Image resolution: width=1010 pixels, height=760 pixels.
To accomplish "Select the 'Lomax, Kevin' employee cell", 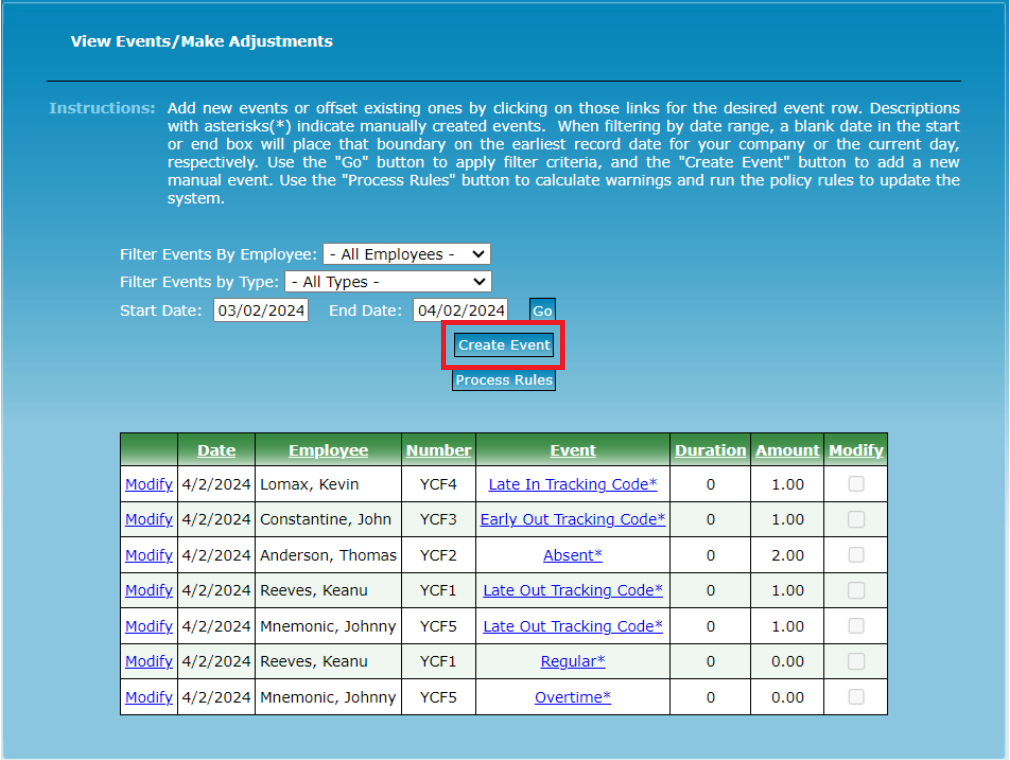I will click(329, 484).
